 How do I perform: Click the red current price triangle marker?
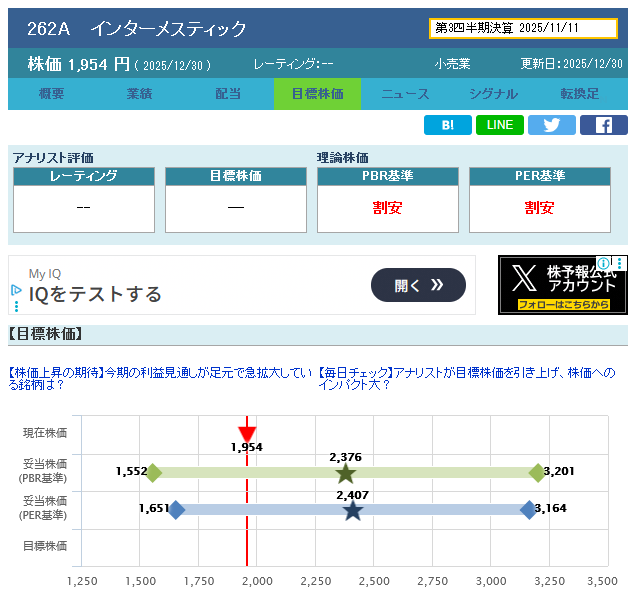coord(247,432)
